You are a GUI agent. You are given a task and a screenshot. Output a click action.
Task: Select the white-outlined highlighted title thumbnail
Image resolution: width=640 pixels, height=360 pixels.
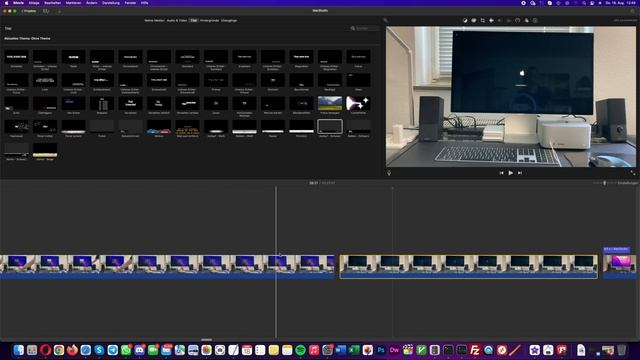point(330,127)
